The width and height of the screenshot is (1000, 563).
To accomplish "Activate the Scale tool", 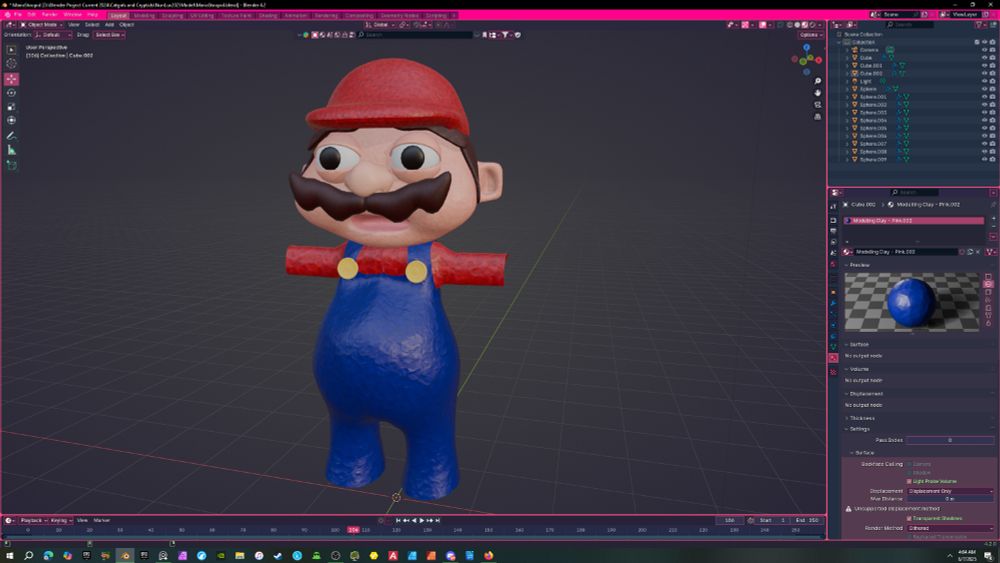I will point(11,107).
